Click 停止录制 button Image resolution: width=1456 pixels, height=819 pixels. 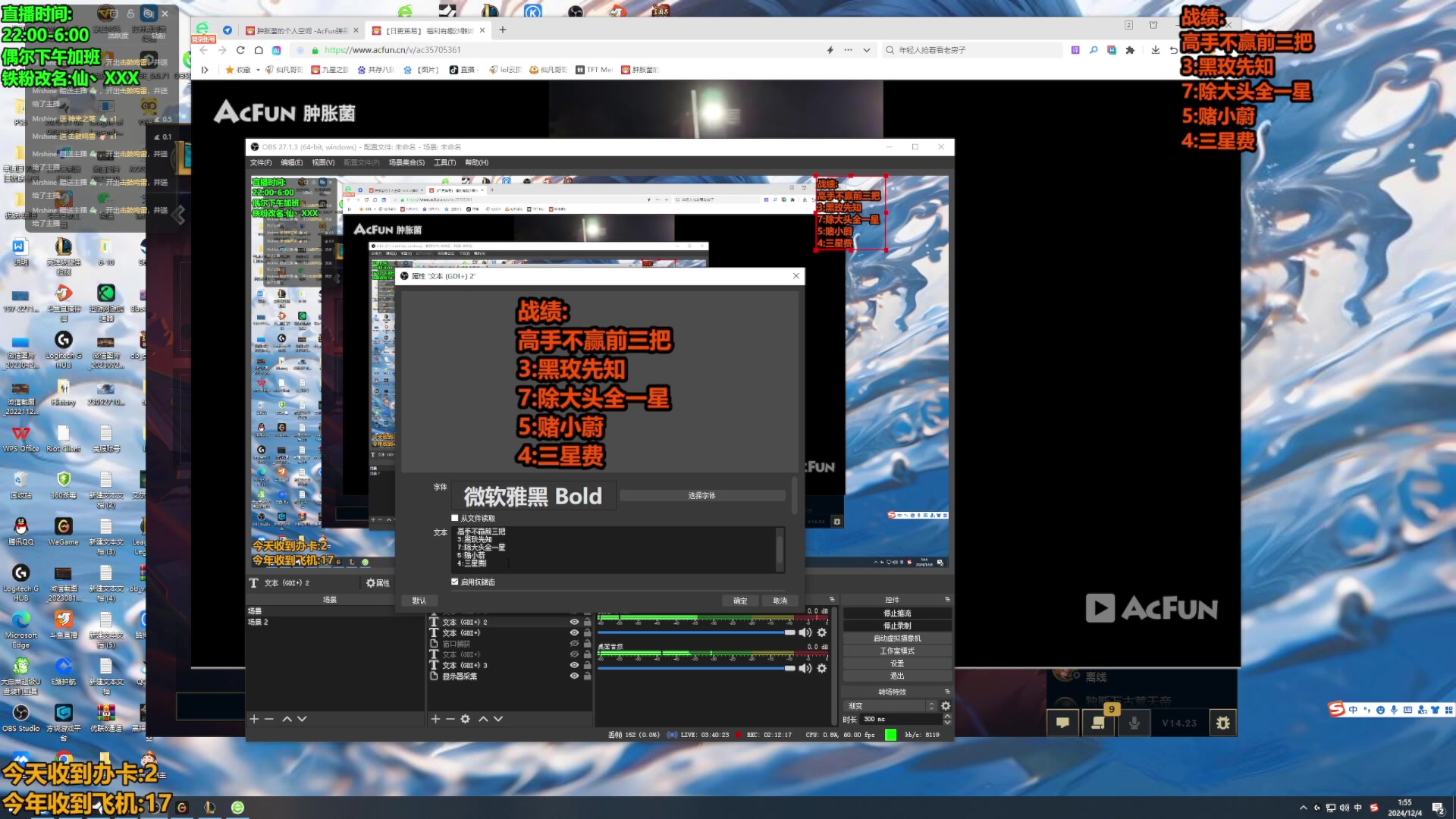click(897, 626)
